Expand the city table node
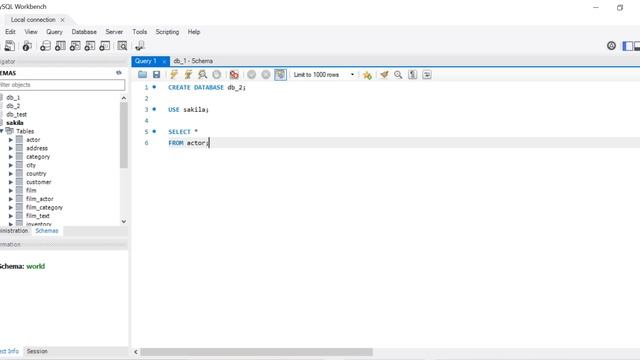Screen dimensions: 640x360 (x=11, y=165)
